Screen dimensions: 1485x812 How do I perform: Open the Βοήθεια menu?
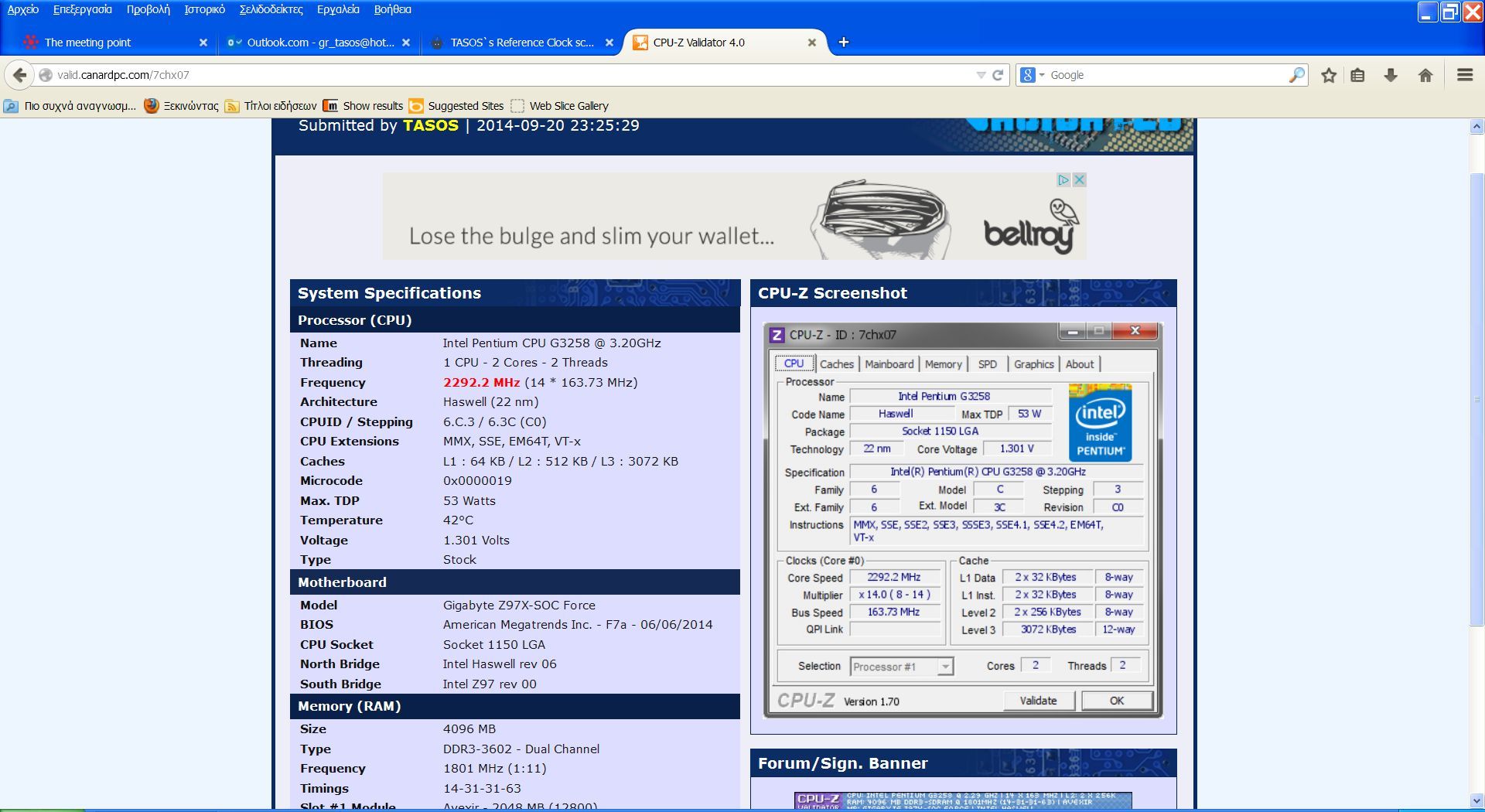pos(393,9)
